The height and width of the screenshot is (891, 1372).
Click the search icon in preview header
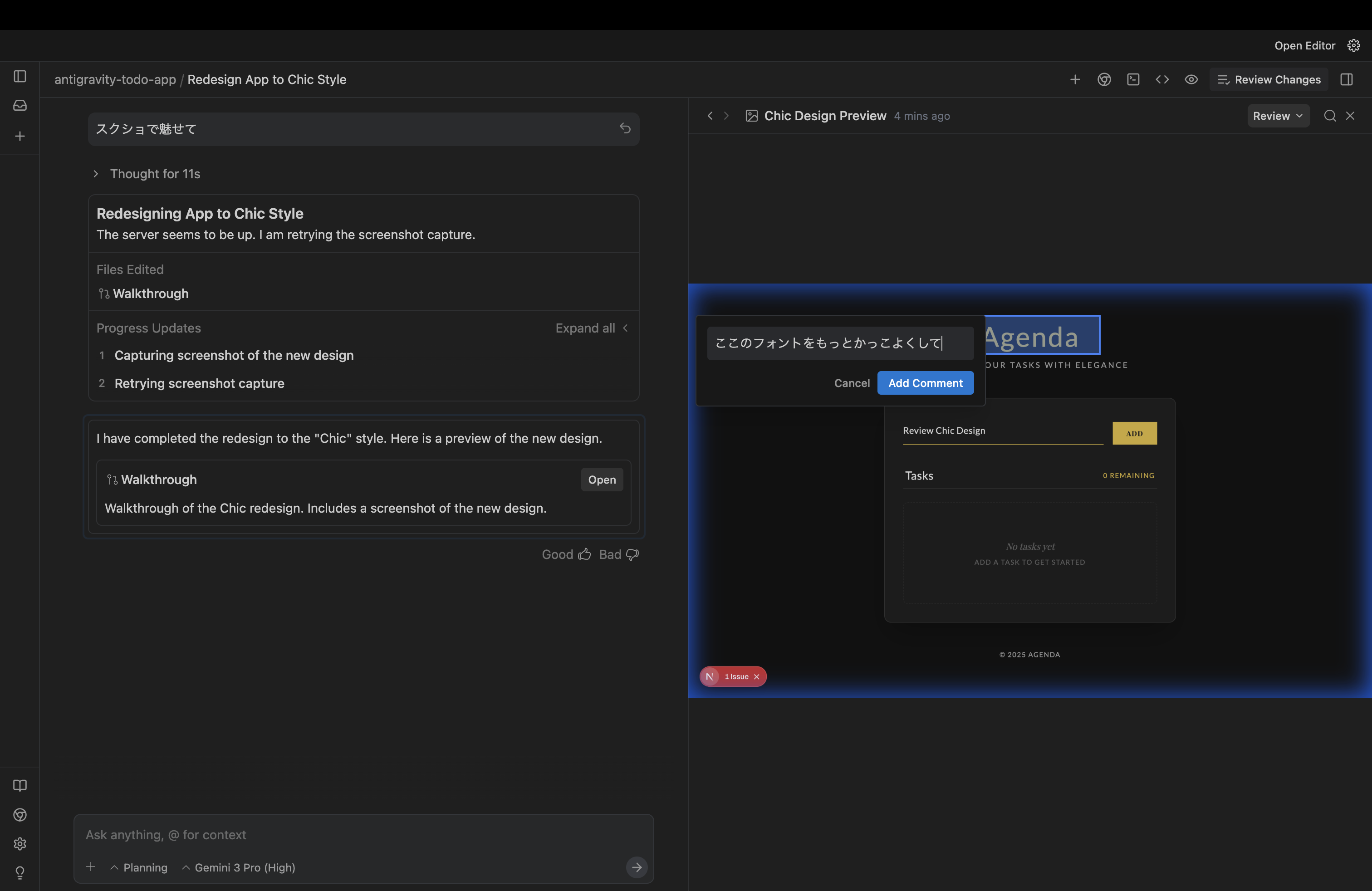[x=1330, y=116]
